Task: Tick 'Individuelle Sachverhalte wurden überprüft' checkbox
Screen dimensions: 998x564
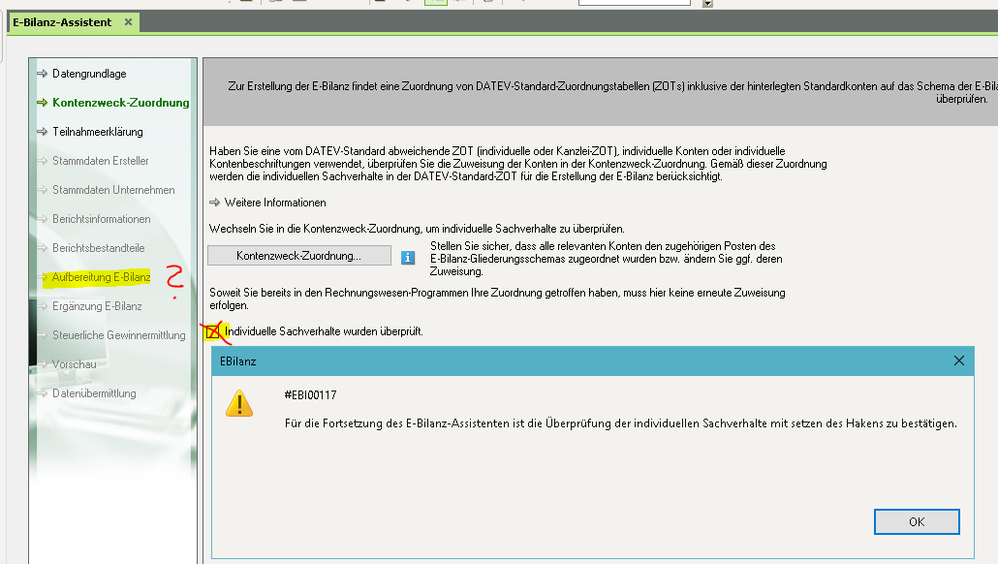Action: [x=213, y=331]
